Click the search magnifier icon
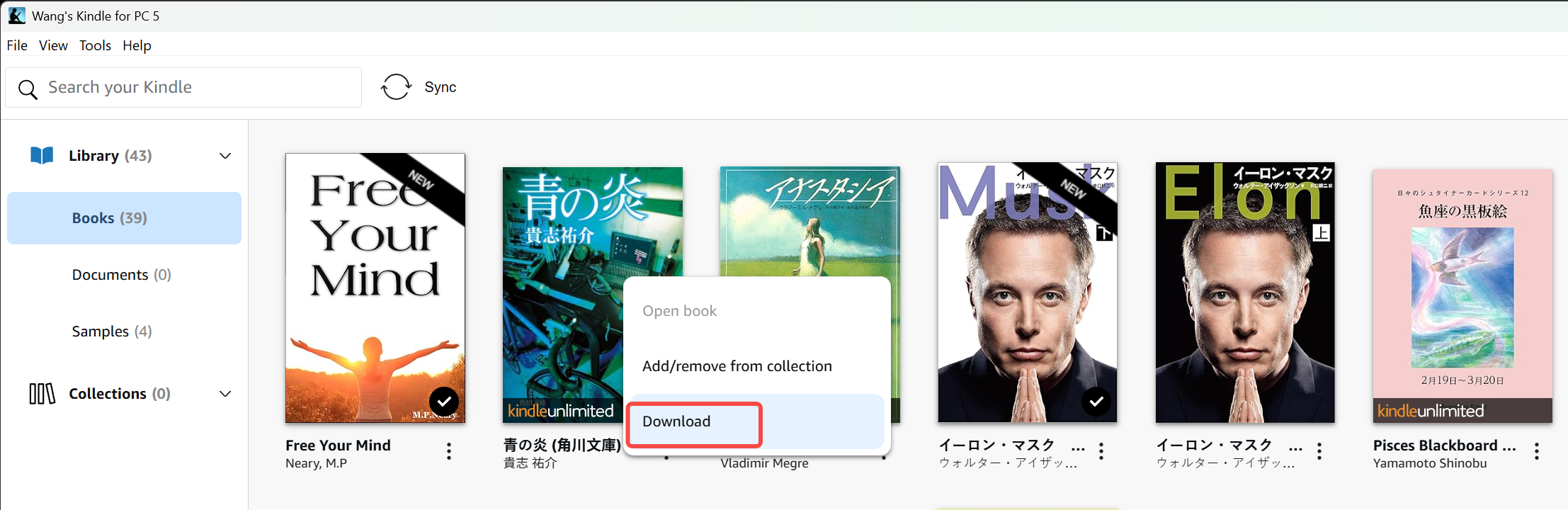Screen dimensions: 1568x510 (x=28, y=89)
